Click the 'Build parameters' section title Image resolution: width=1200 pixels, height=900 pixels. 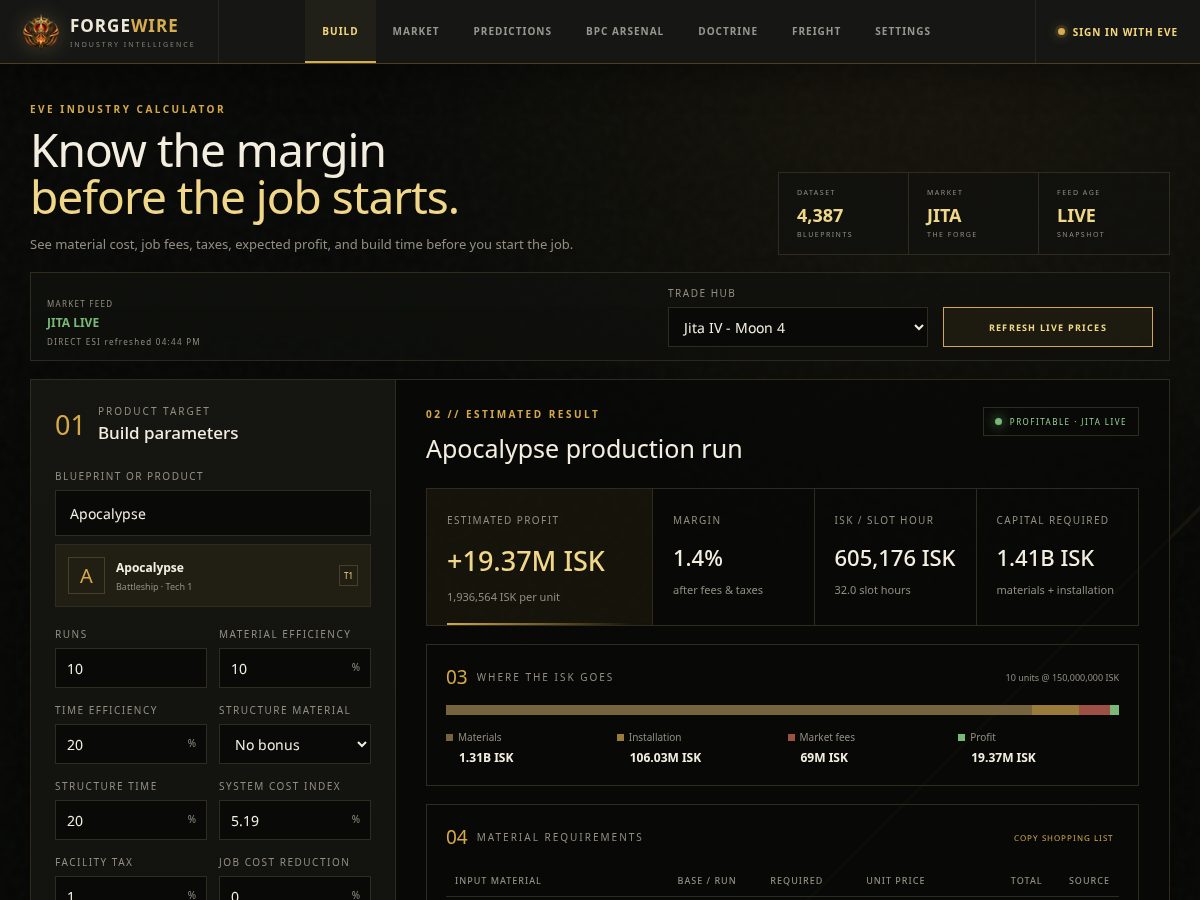point(168,433)
